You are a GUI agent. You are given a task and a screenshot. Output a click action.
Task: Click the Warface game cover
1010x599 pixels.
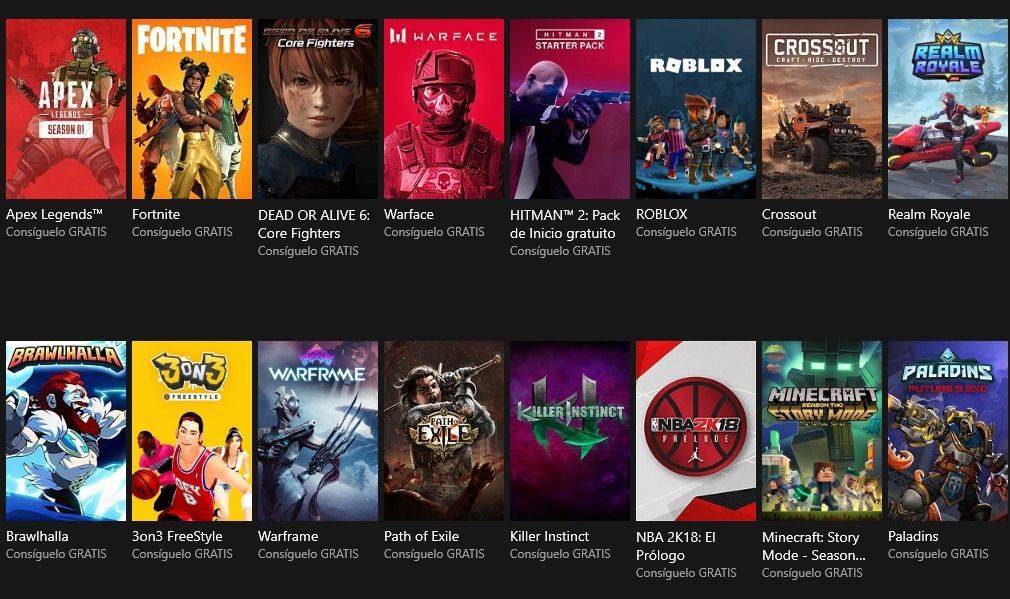click(444, 109)
